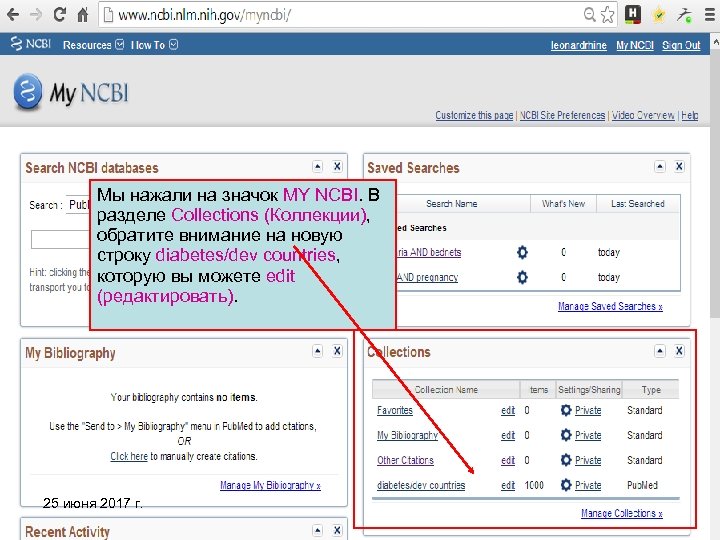The width and height of the screenshot is (720, 540).
Task: Open the Help link
Action: pos(690,115)
